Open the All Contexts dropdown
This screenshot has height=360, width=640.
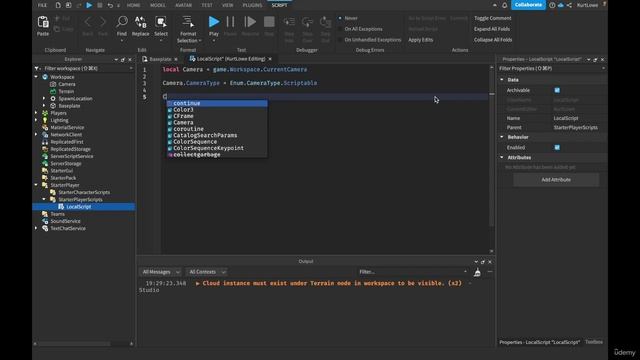click(207, 272)
